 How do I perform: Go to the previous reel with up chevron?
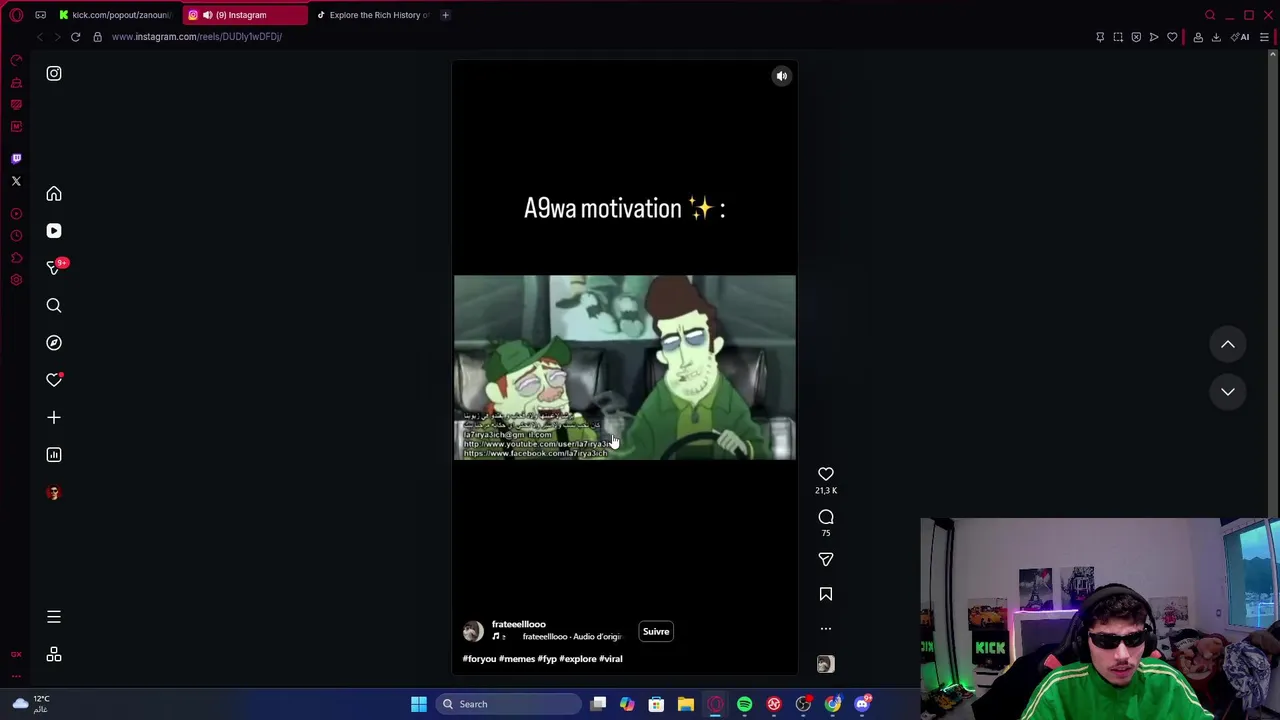point(1228,345)
